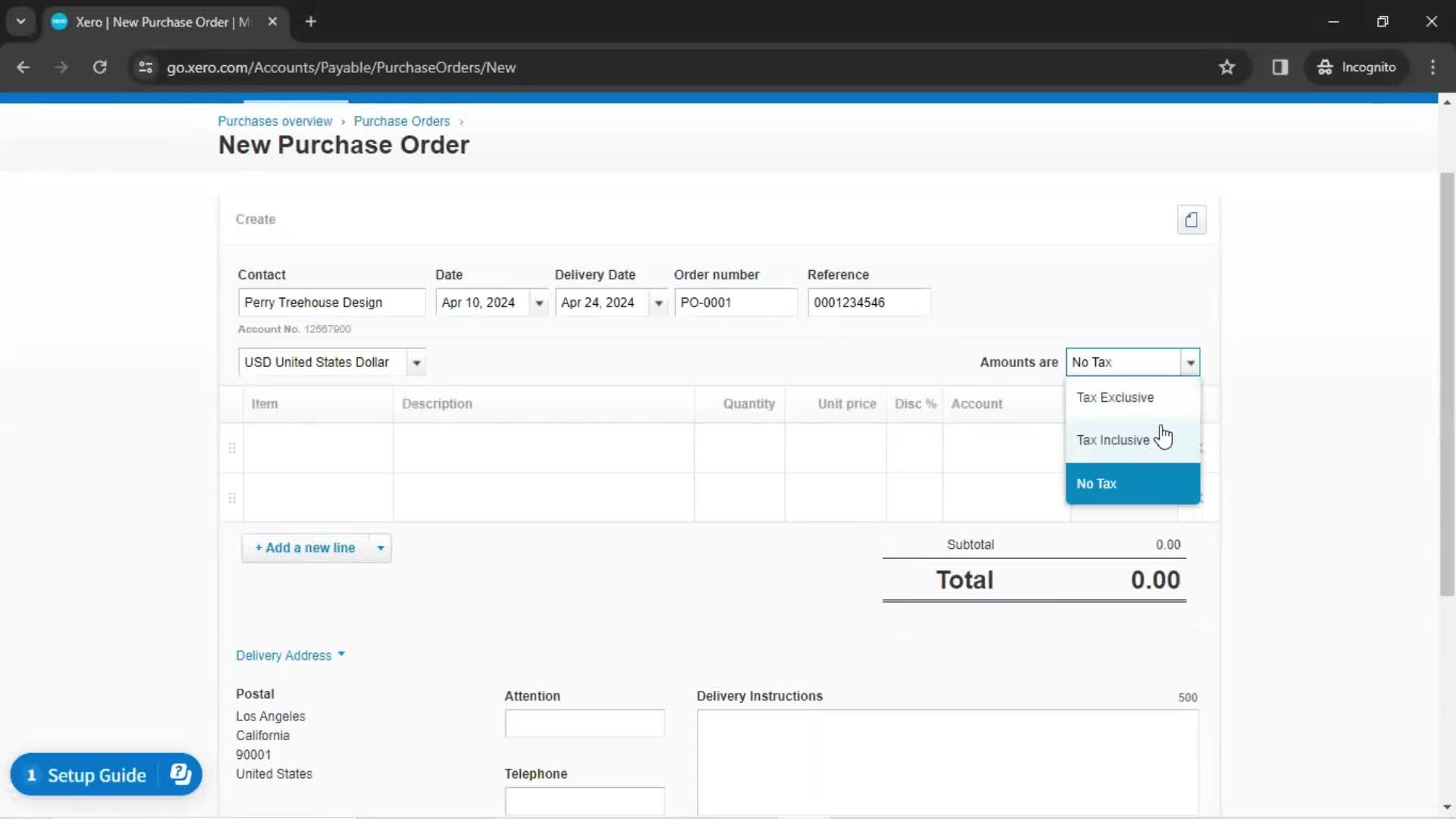Select Tax Inclusive option

click(1133, 441)
